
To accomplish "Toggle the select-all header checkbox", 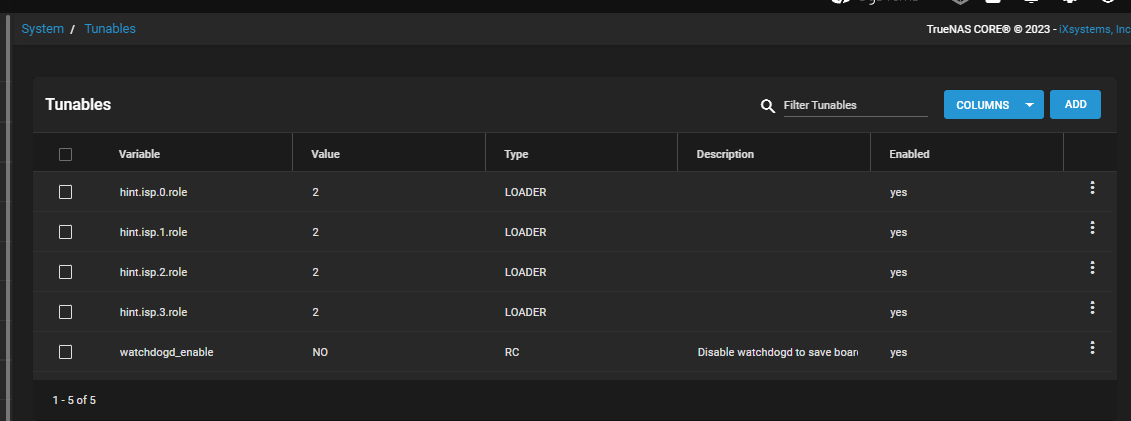I will click(x=66, y=154).
